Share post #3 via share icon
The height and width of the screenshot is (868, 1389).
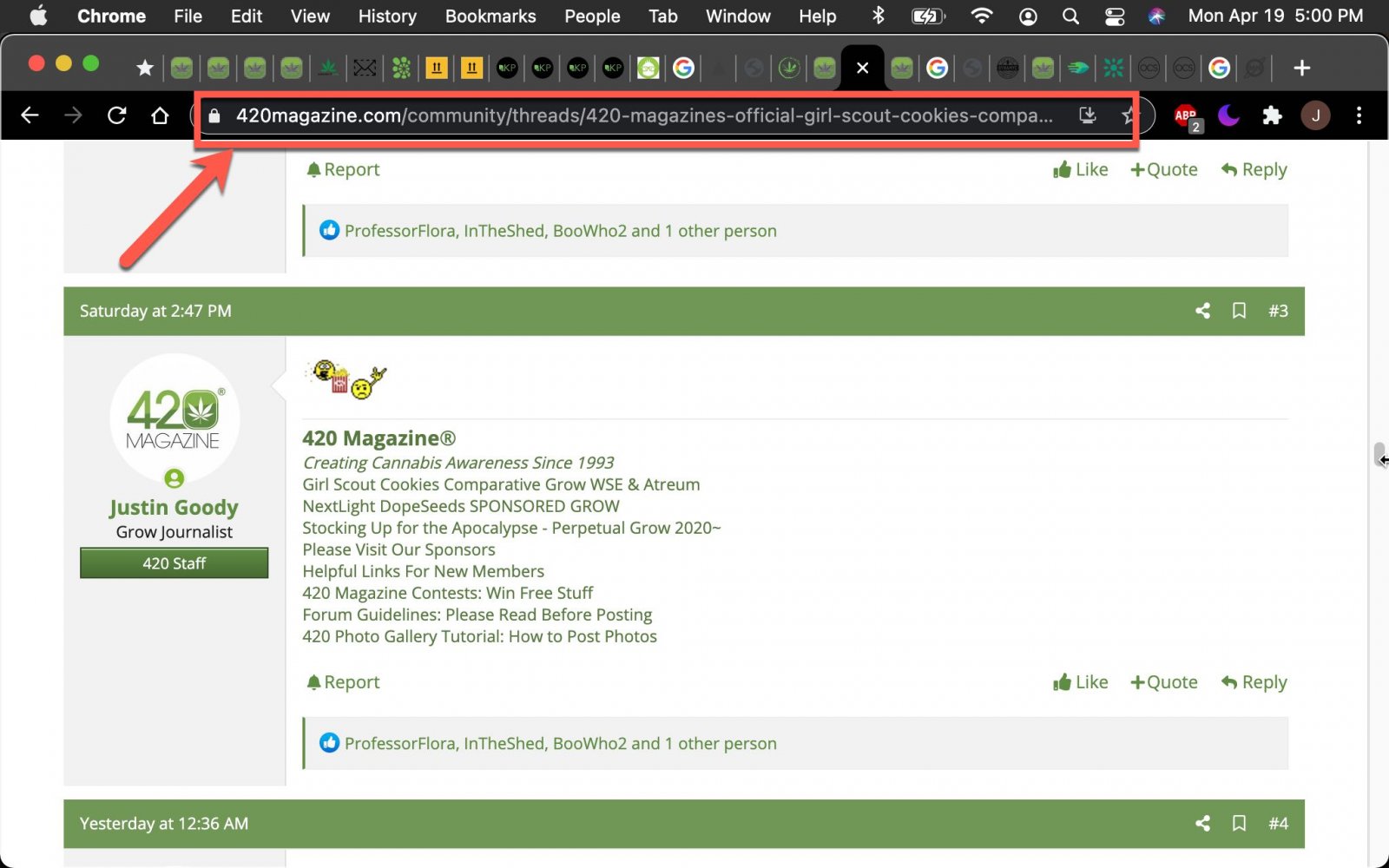click(x=1202, y=311)
